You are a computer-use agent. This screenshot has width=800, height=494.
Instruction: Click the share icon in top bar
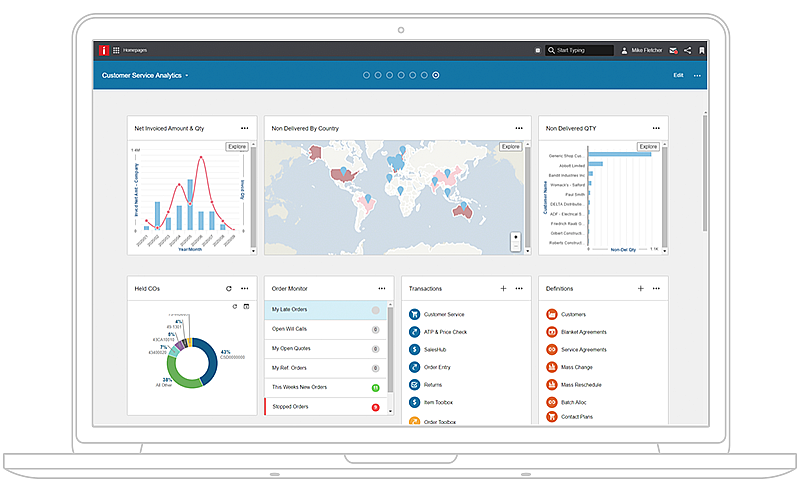click(x=687, y=50)
